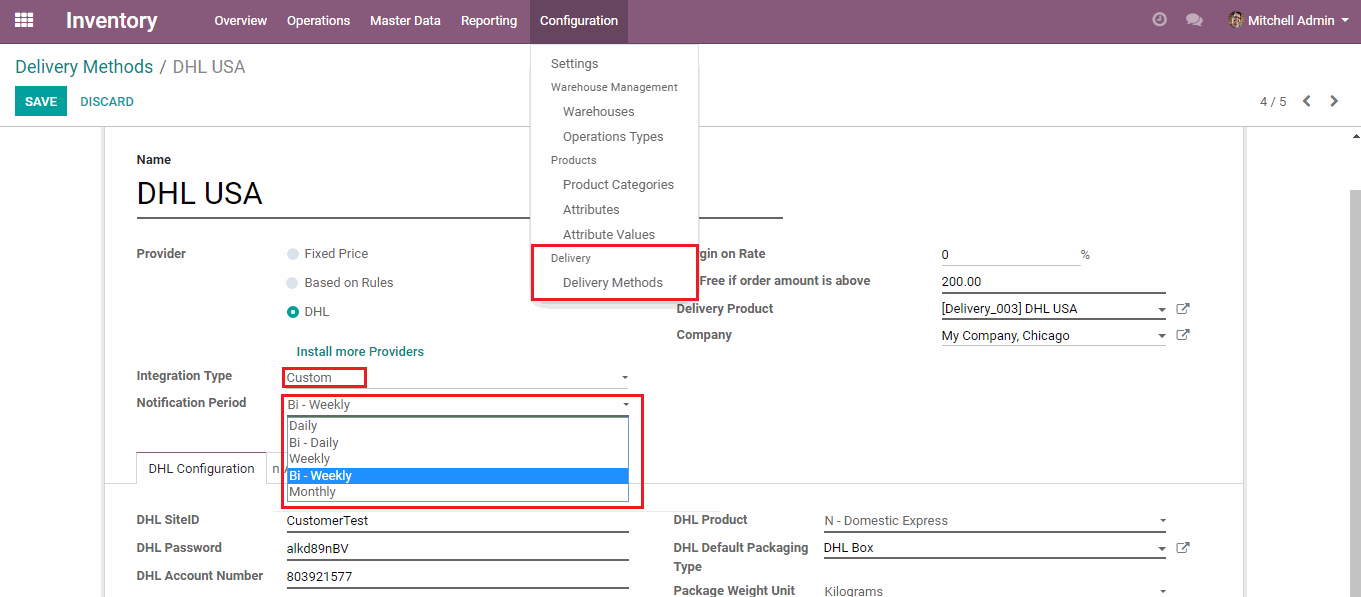Screen dimensions: 1361x597
Task: Select Attributes menu entry
Action: coord(591,210)
